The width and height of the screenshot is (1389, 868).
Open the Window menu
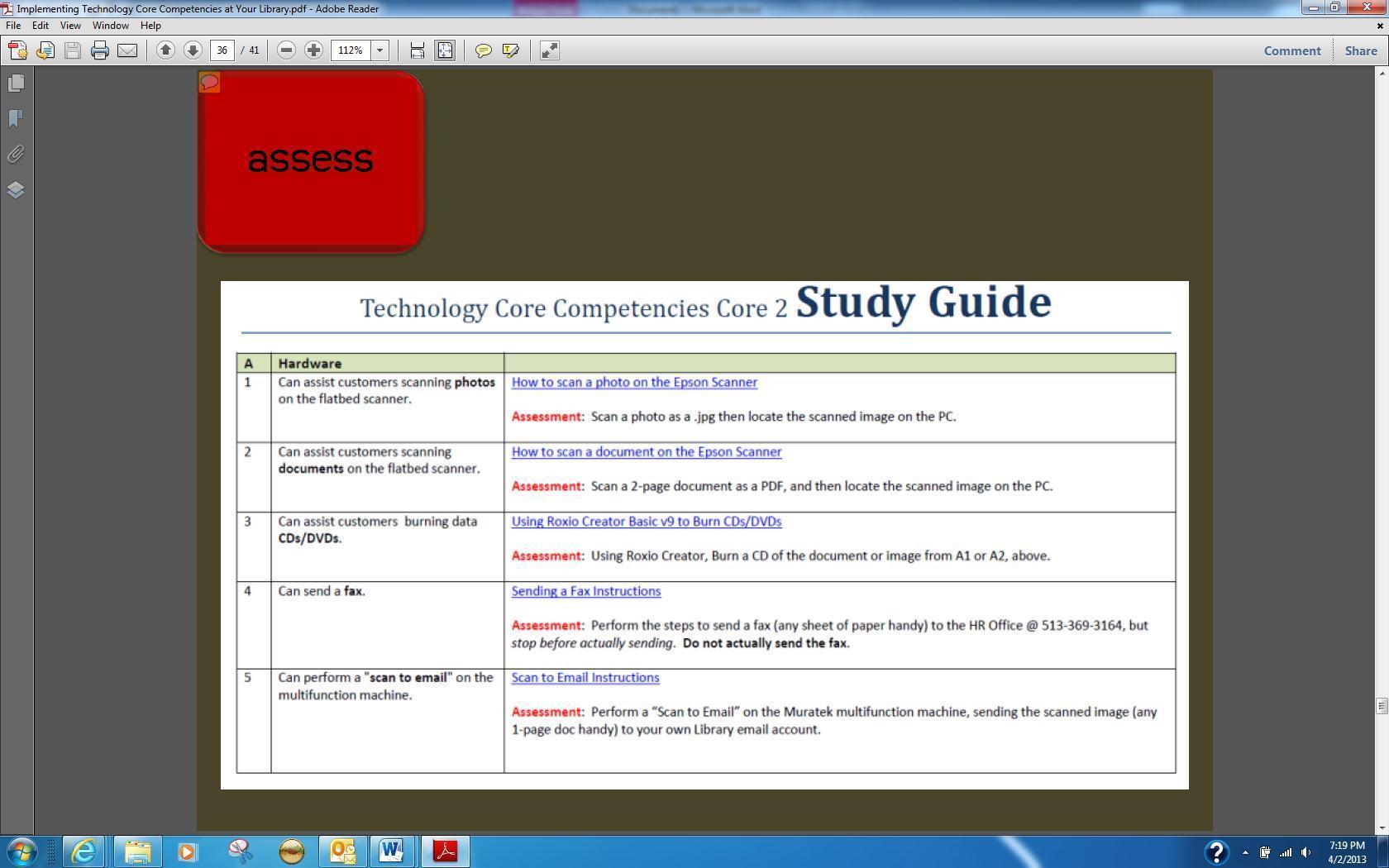point(110,26)
